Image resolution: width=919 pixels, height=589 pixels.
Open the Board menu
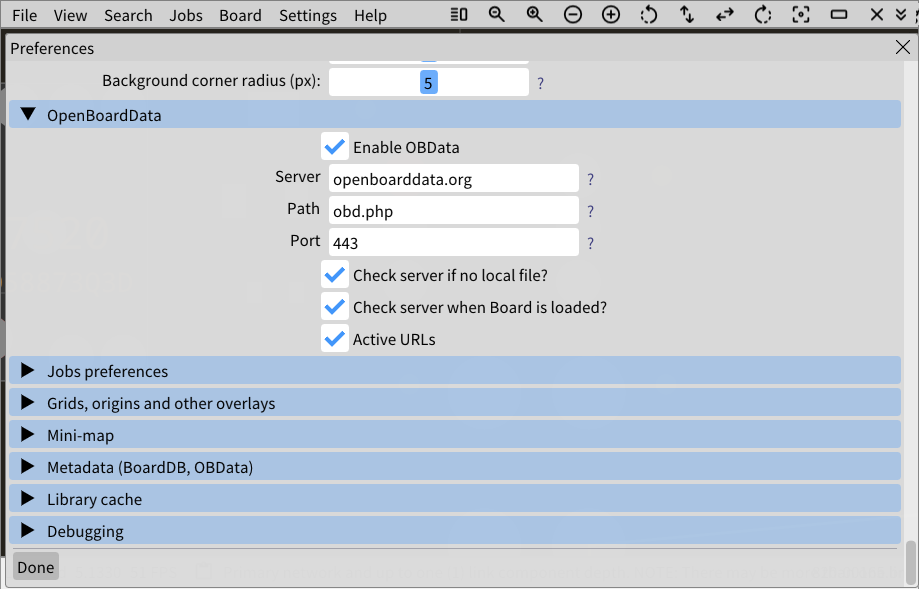click(240, 15)
